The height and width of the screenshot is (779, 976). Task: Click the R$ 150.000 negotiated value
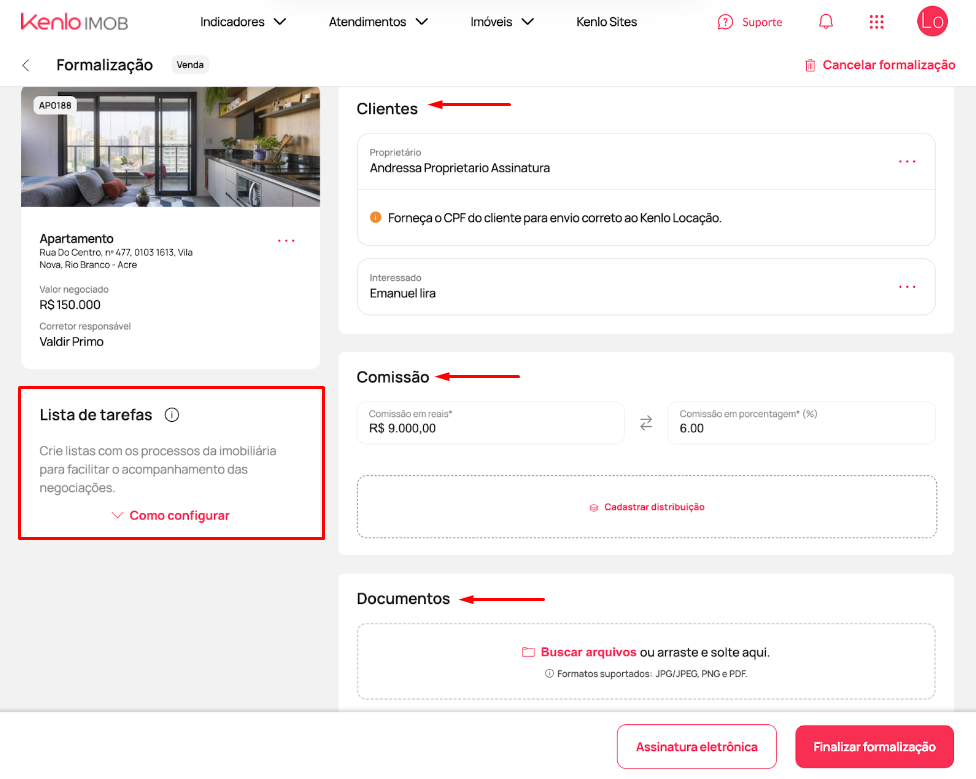point(70,305)
